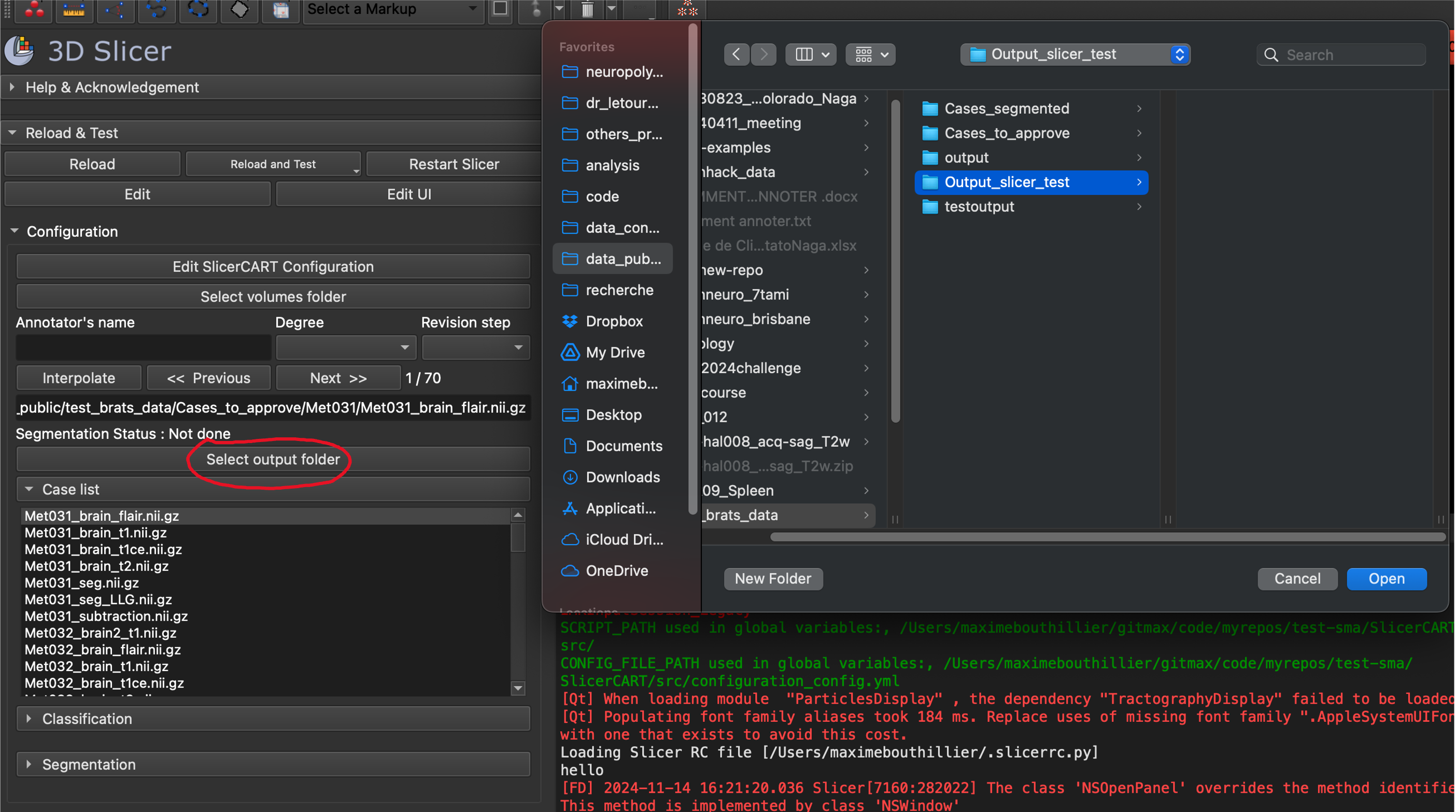The image size is (1456, 812).
Task: Select the Cases_segmented folder
Action: pos(1031,108)
